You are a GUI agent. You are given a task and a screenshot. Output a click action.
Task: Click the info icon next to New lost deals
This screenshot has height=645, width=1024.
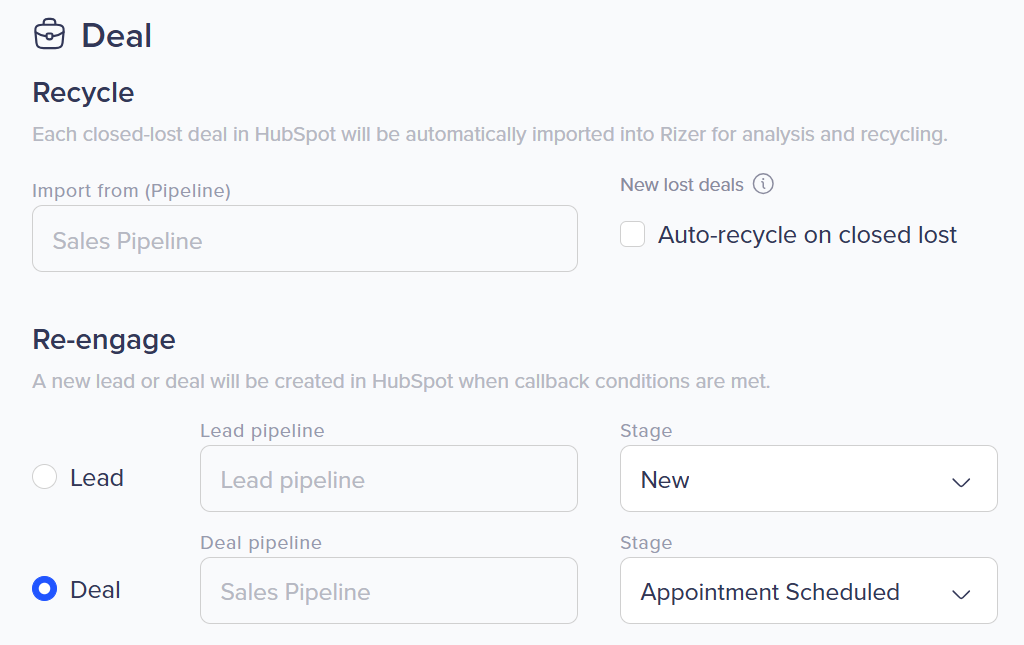click(764, 184)
